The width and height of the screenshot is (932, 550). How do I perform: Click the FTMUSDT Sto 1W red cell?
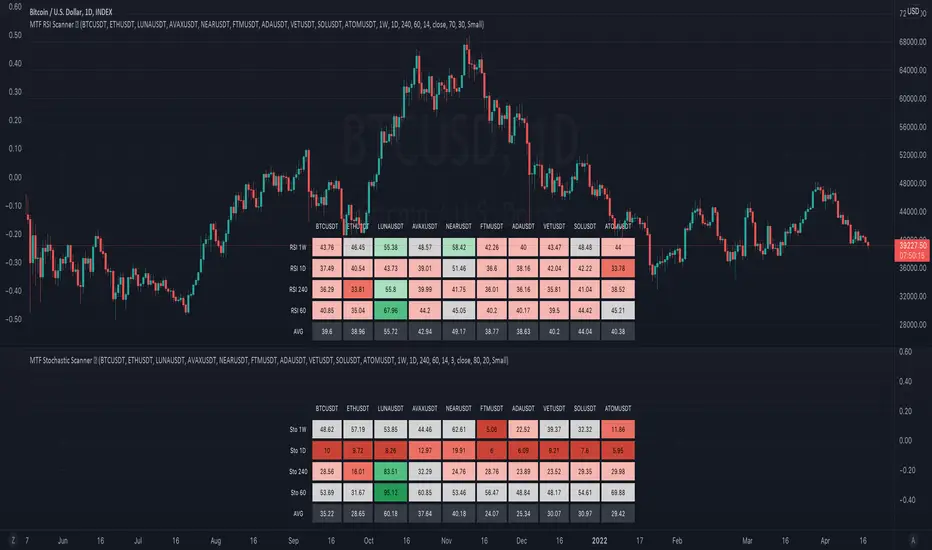coord(493,428)
